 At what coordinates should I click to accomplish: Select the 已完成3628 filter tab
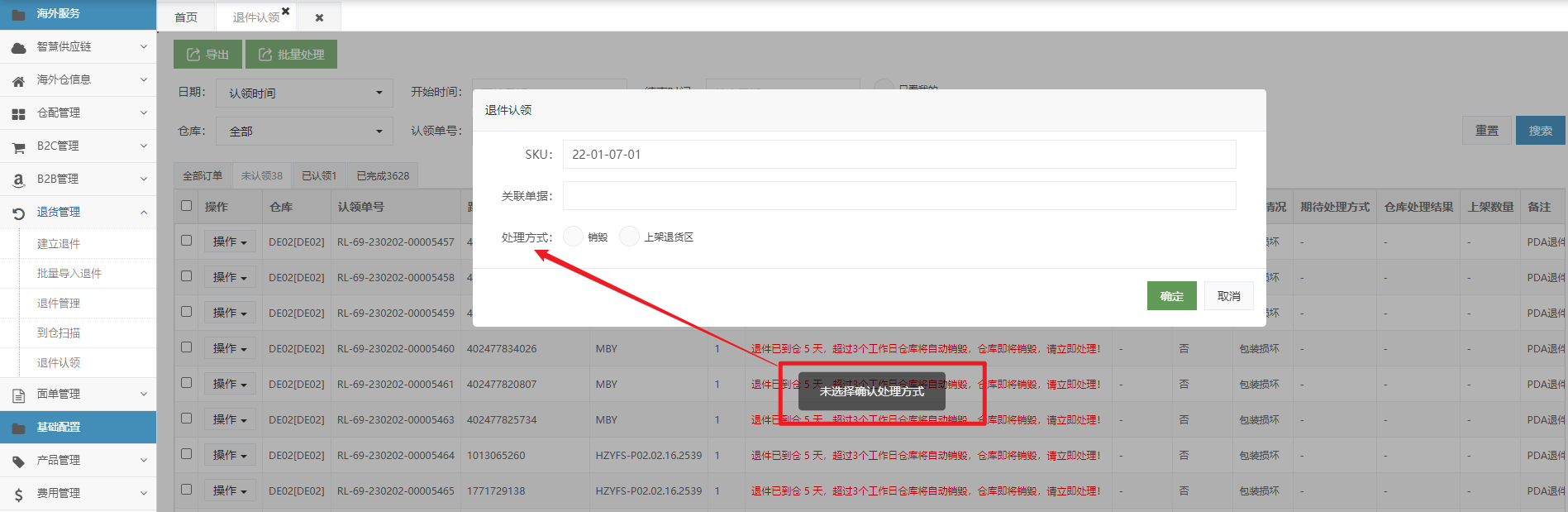(383, 175)
